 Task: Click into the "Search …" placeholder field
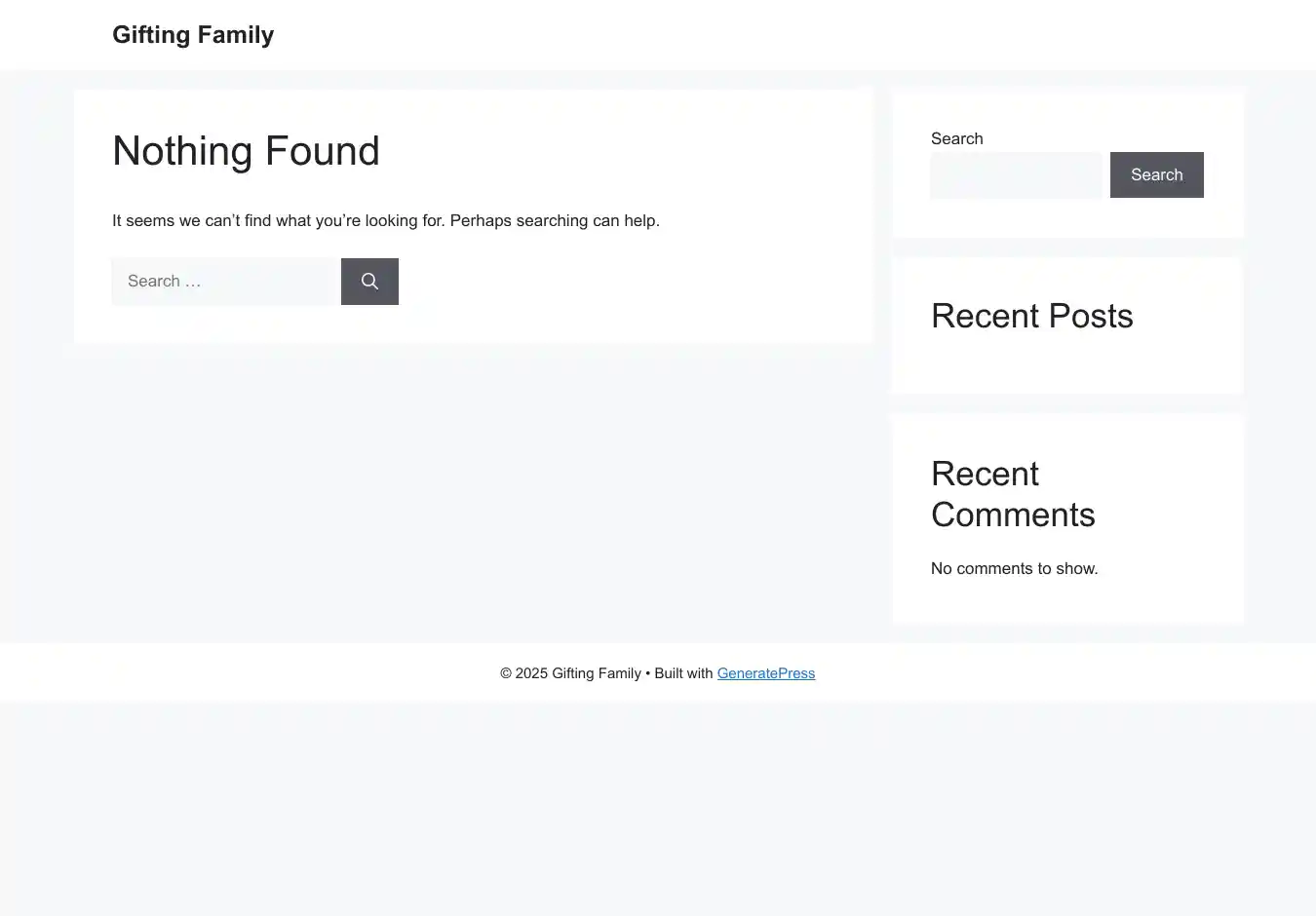pos(224,282)
